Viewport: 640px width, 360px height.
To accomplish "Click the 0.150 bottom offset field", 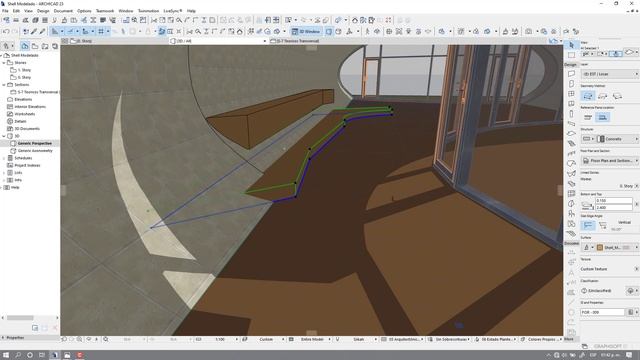I will click(613, 201).
